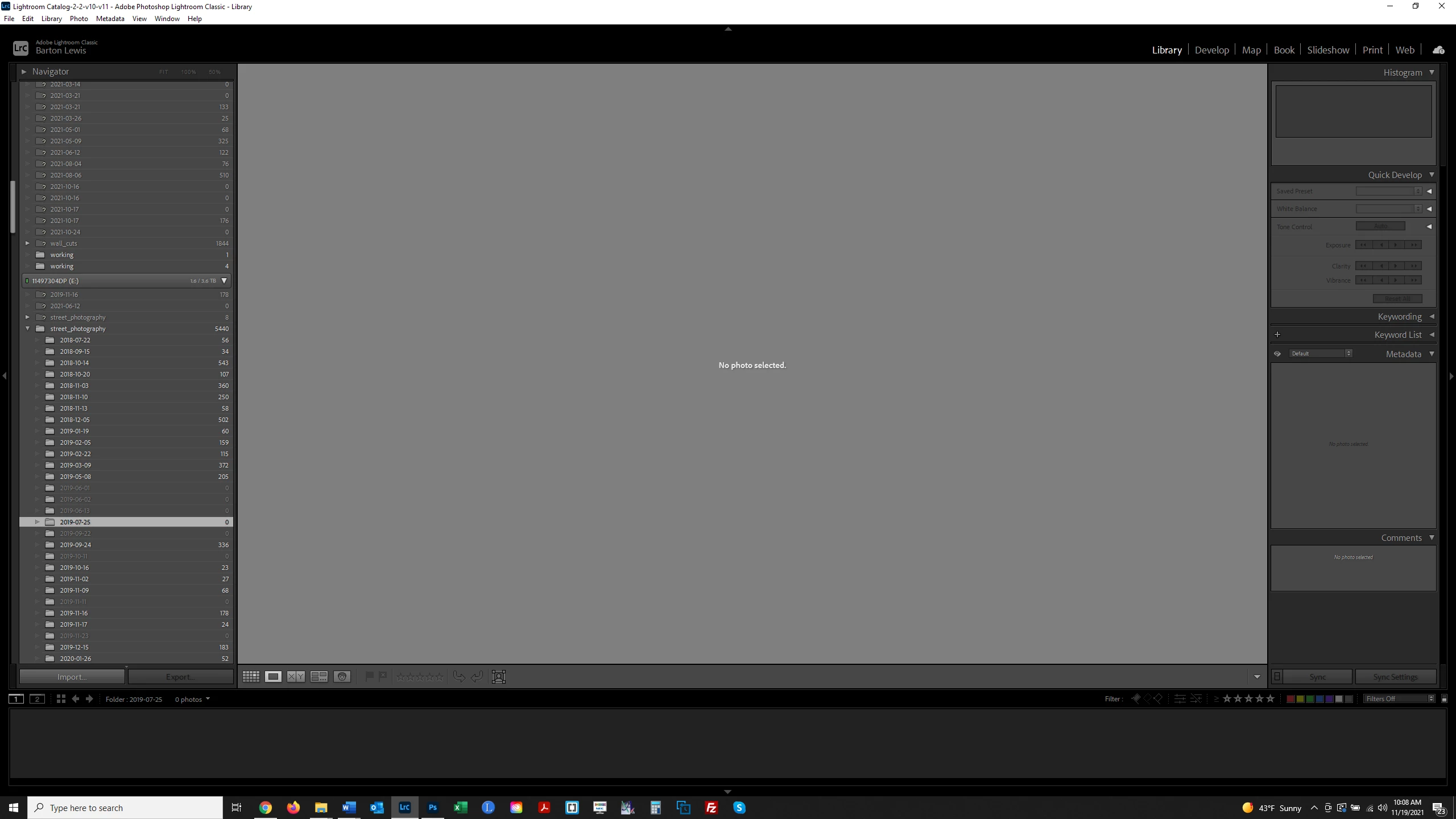The image size is (1456, 819).
Task: Toggle the filter on/off switch
Action: [1444, 699]
